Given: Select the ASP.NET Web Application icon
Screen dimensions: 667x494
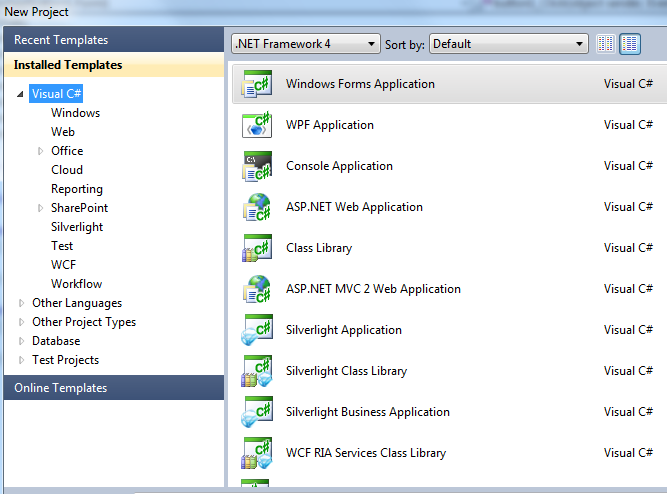Looking at the screenshot, I should click(257, 208).
